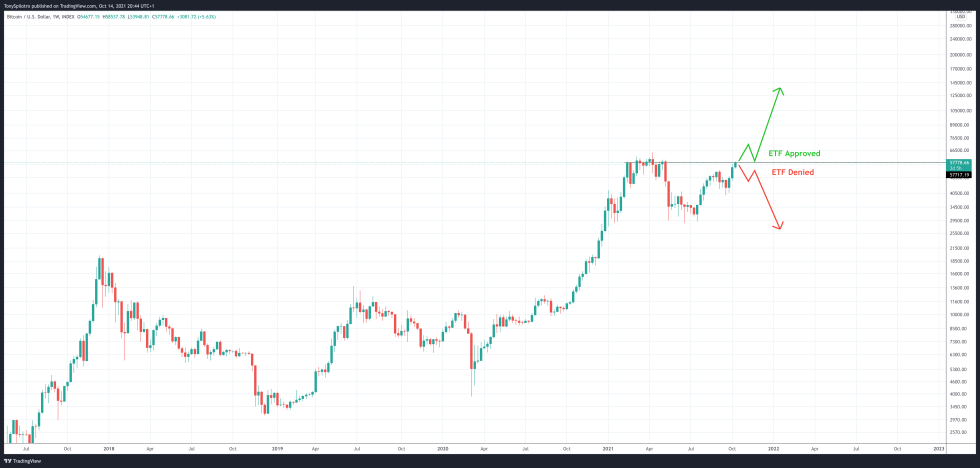Click the 2023 label on time axis
Viewport: 980px width, 468px height.
tap(938, 450)
